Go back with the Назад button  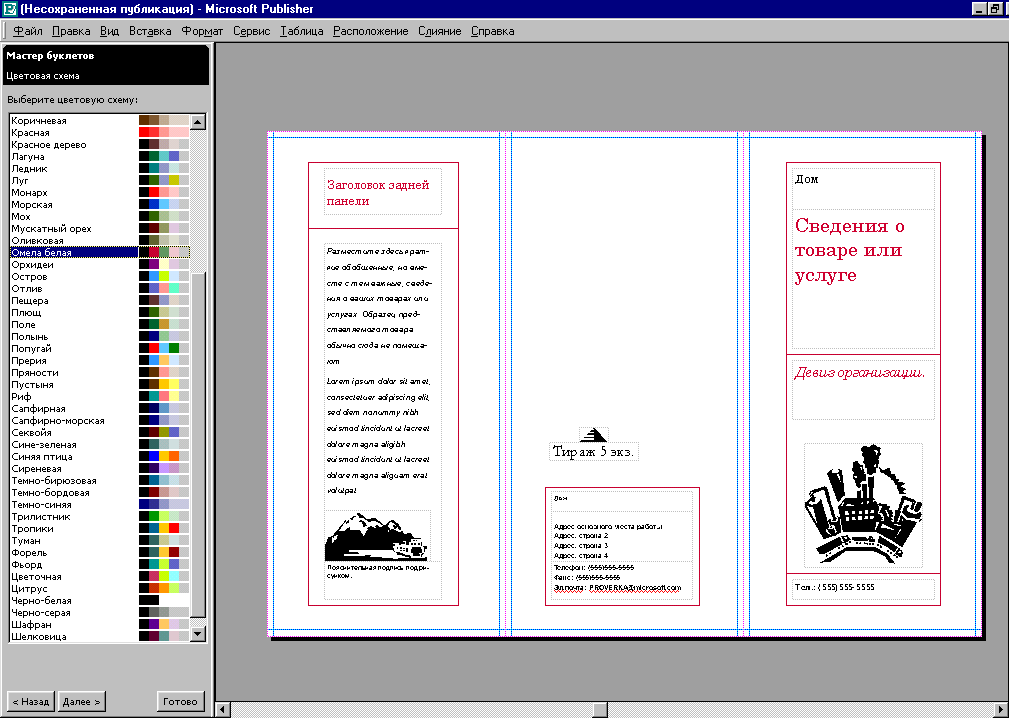(x=30, y=702)
